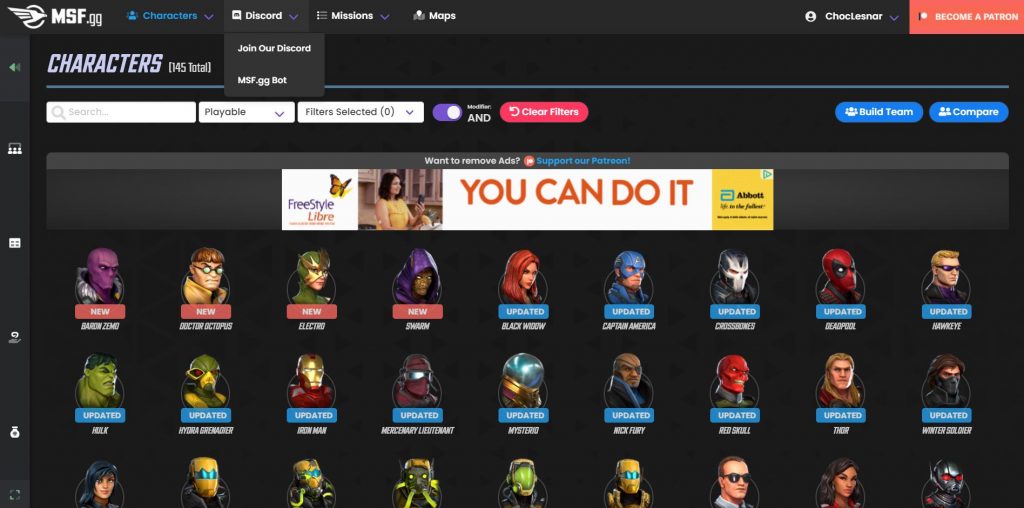Select Electro character portrait
The width and height of the screenshot is (1024, 508).
click(312, 276)
